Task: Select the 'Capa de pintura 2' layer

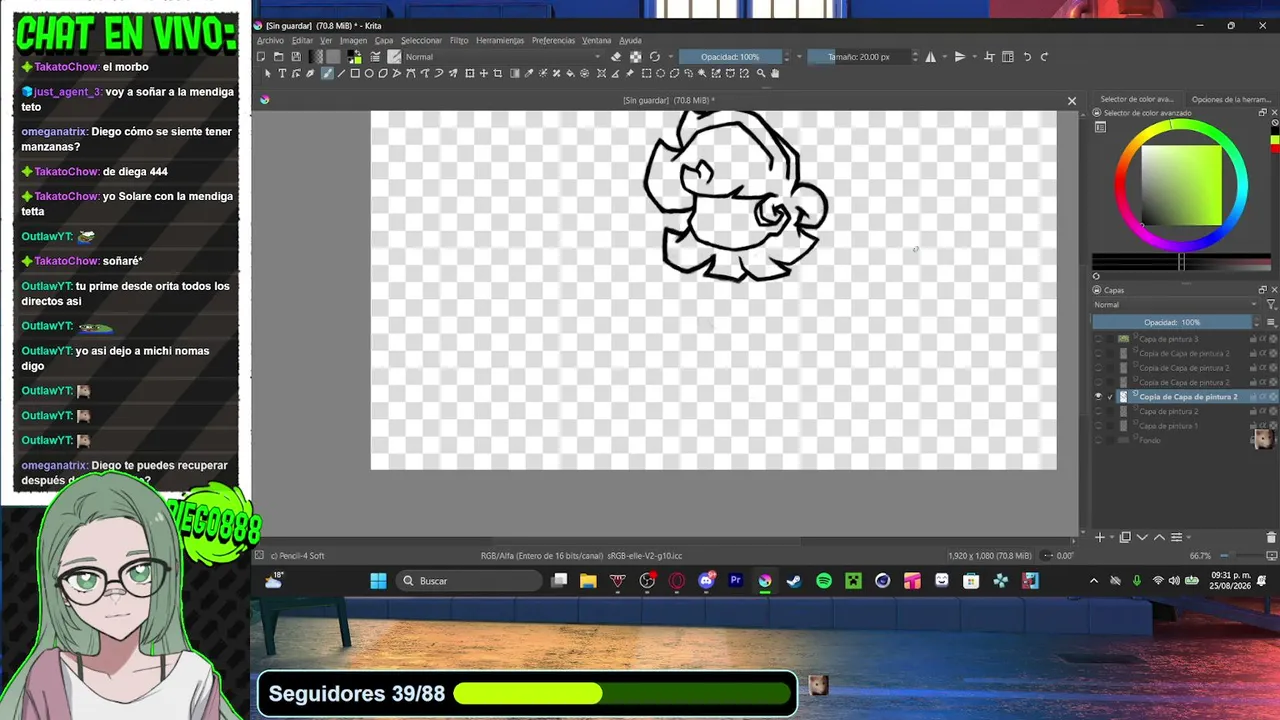Action: pyautogui.click(x=1169, y=412)
